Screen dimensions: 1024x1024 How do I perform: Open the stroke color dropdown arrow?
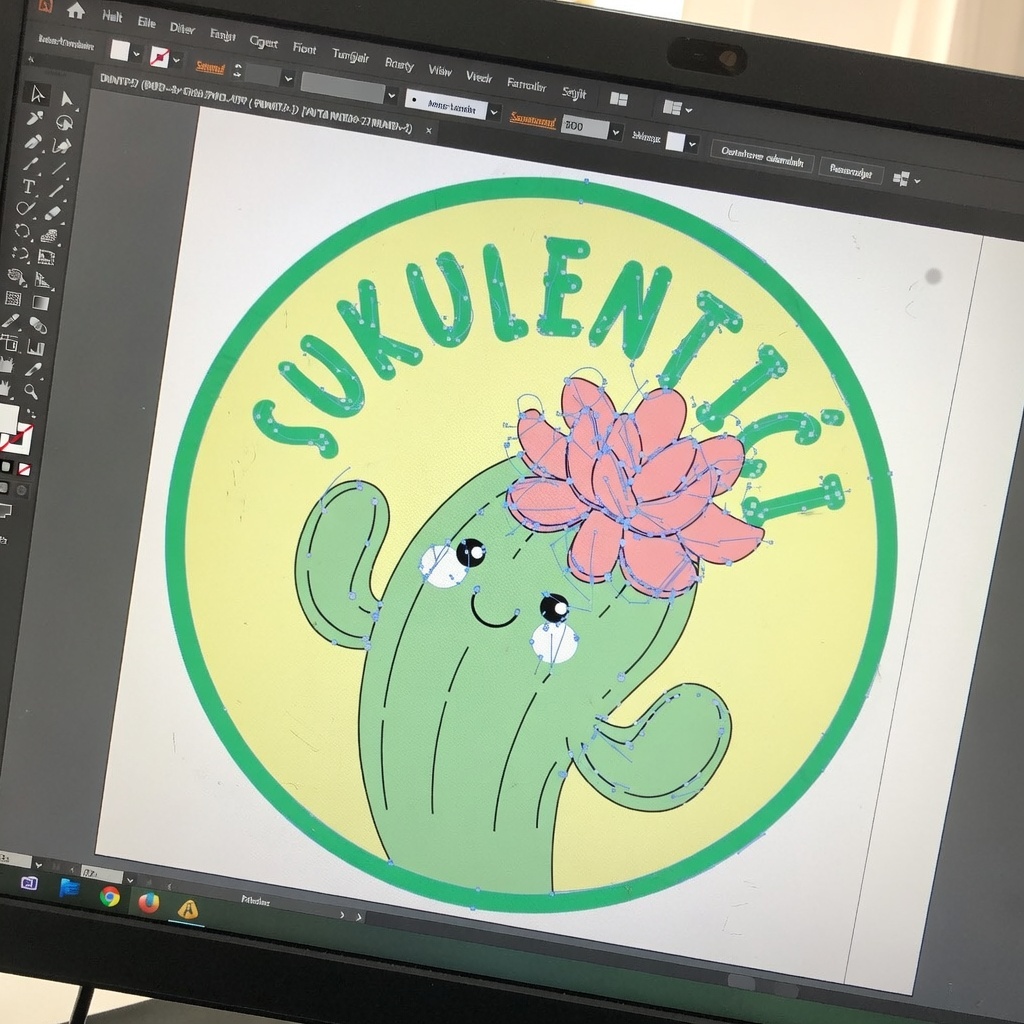coord(177,60)
